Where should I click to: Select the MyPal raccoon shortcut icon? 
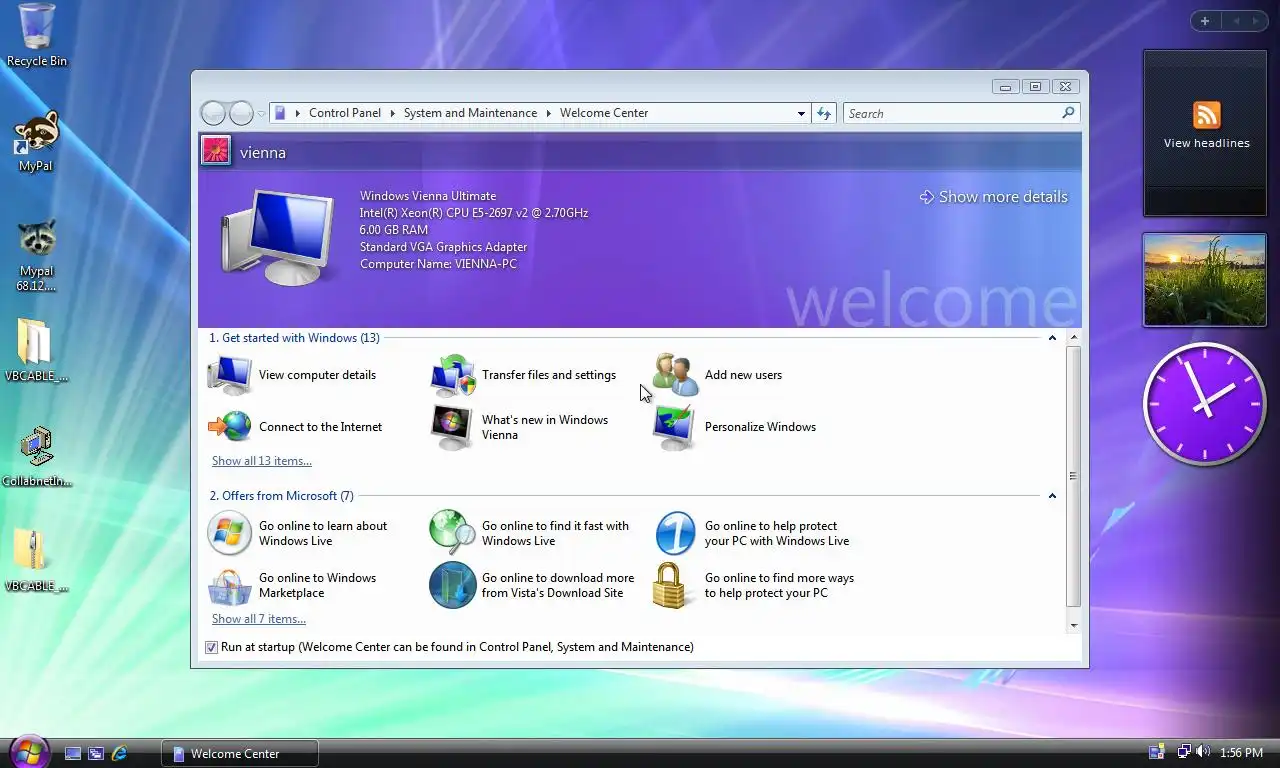coord(37,132)
